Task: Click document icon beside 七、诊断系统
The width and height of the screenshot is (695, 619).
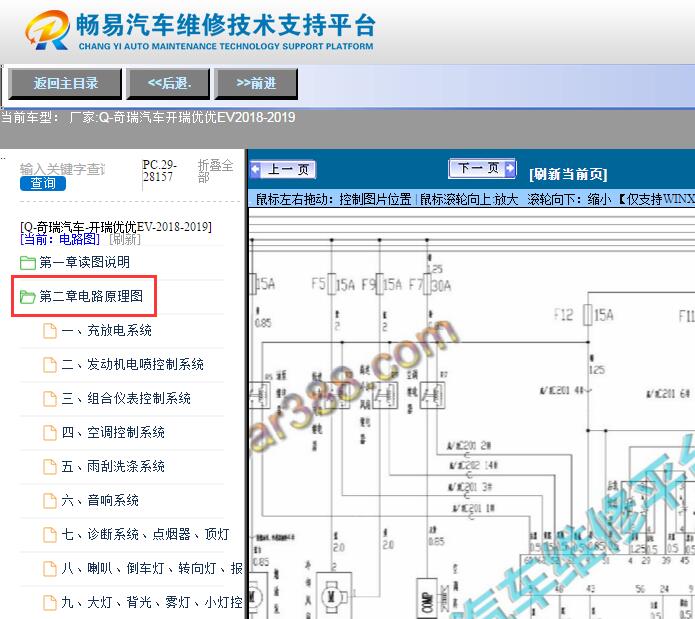Action: (x=50, y=534)
